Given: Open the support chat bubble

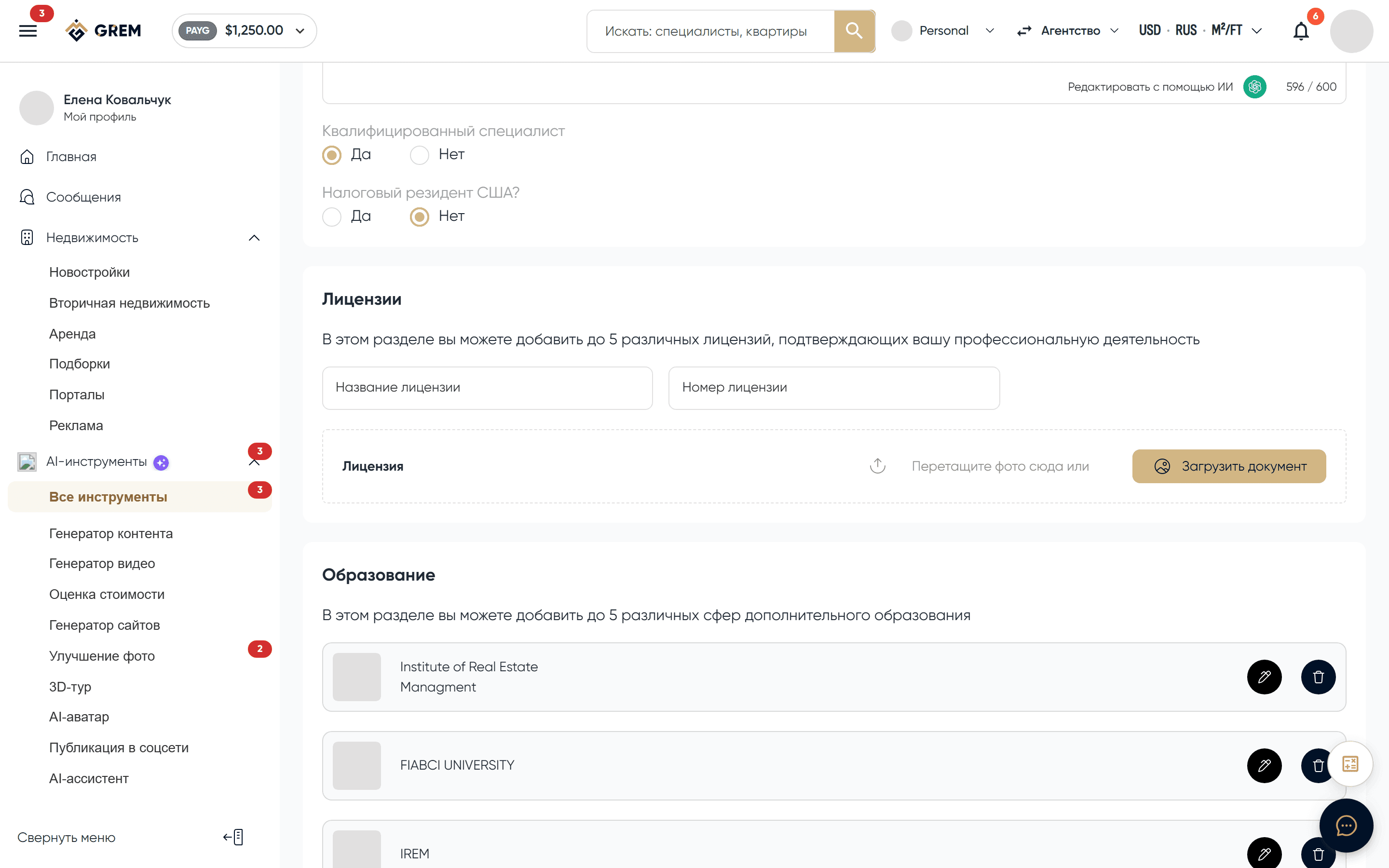Looking at the screenshot, I should (1346, 826).
